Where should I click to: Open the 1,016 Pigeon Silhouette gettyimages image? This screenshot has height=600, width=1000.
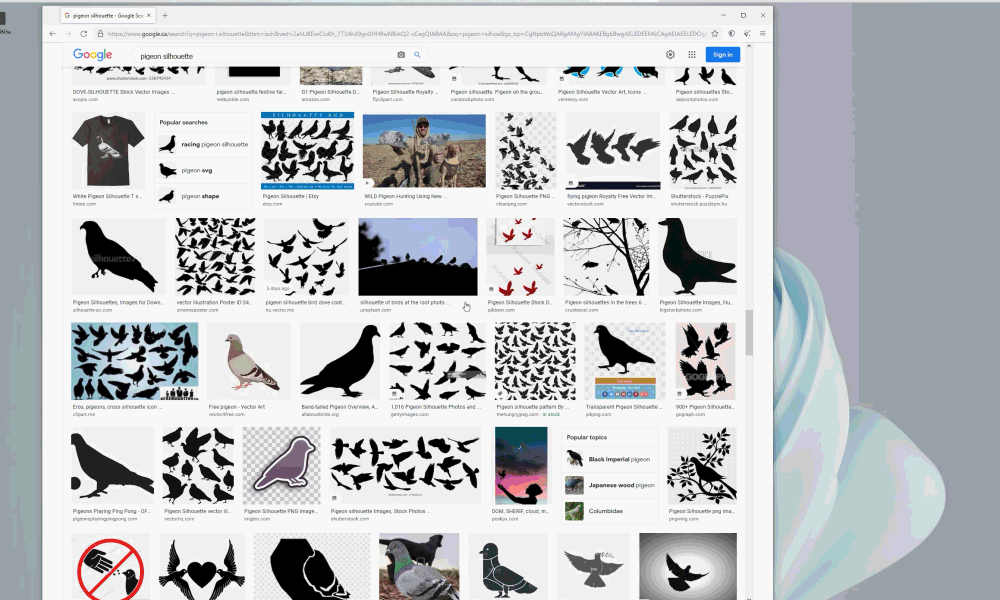click(438, 362)
